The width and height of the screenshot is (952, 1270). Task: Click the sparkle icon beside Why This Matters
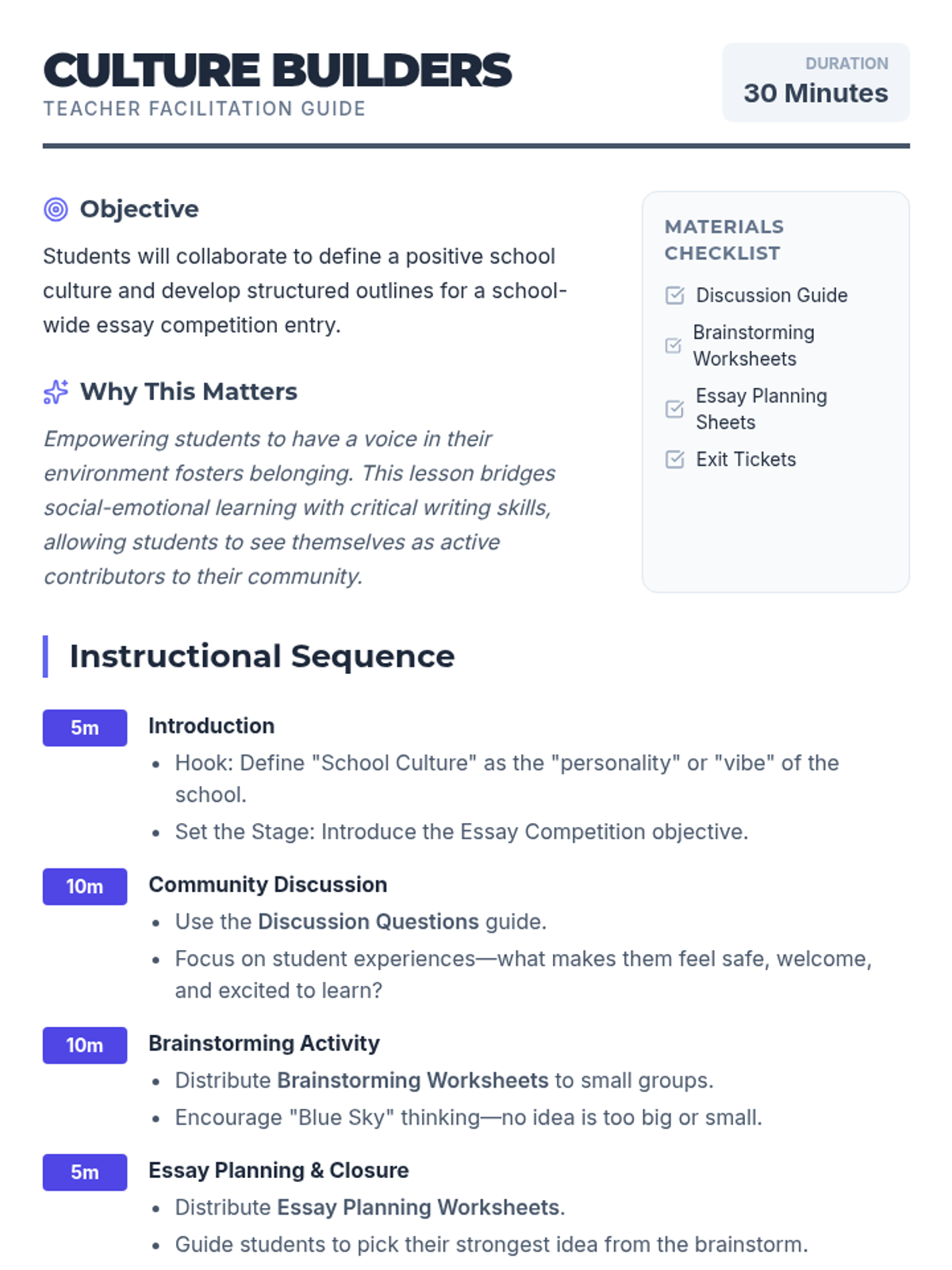[56, 392]
